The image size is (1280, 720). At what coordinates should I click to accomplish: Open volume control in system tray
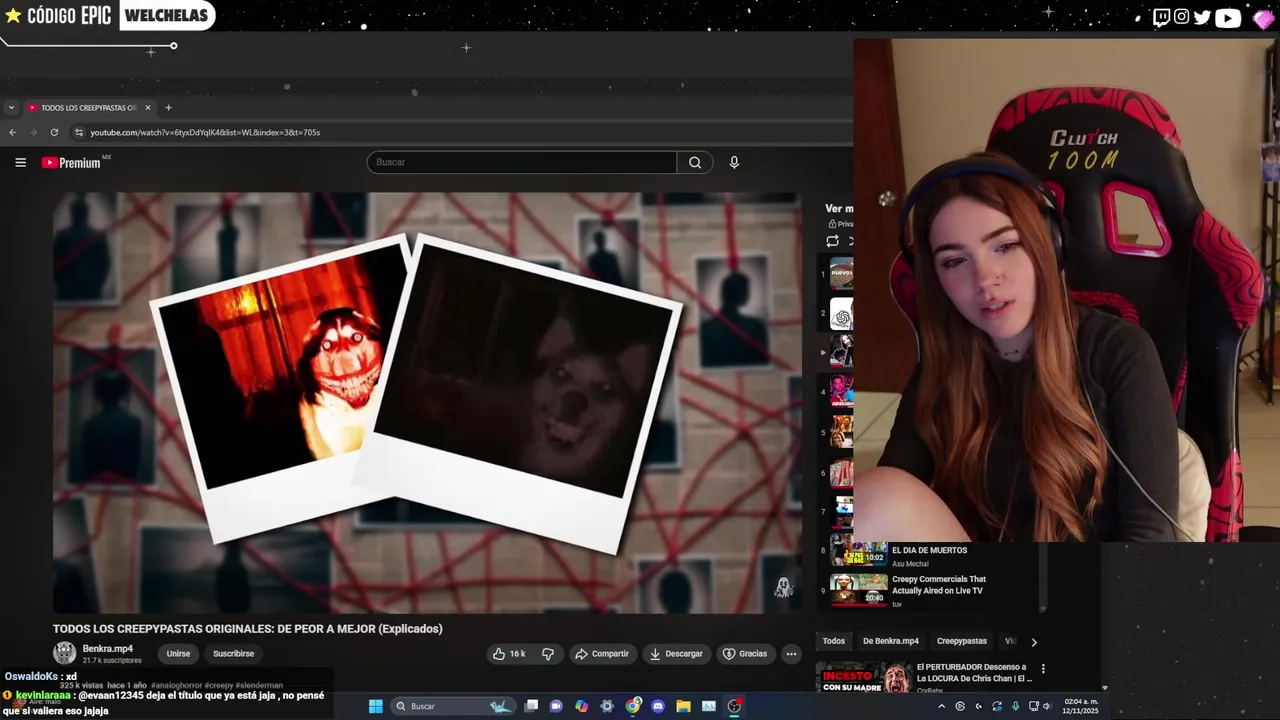(1047, 706)
